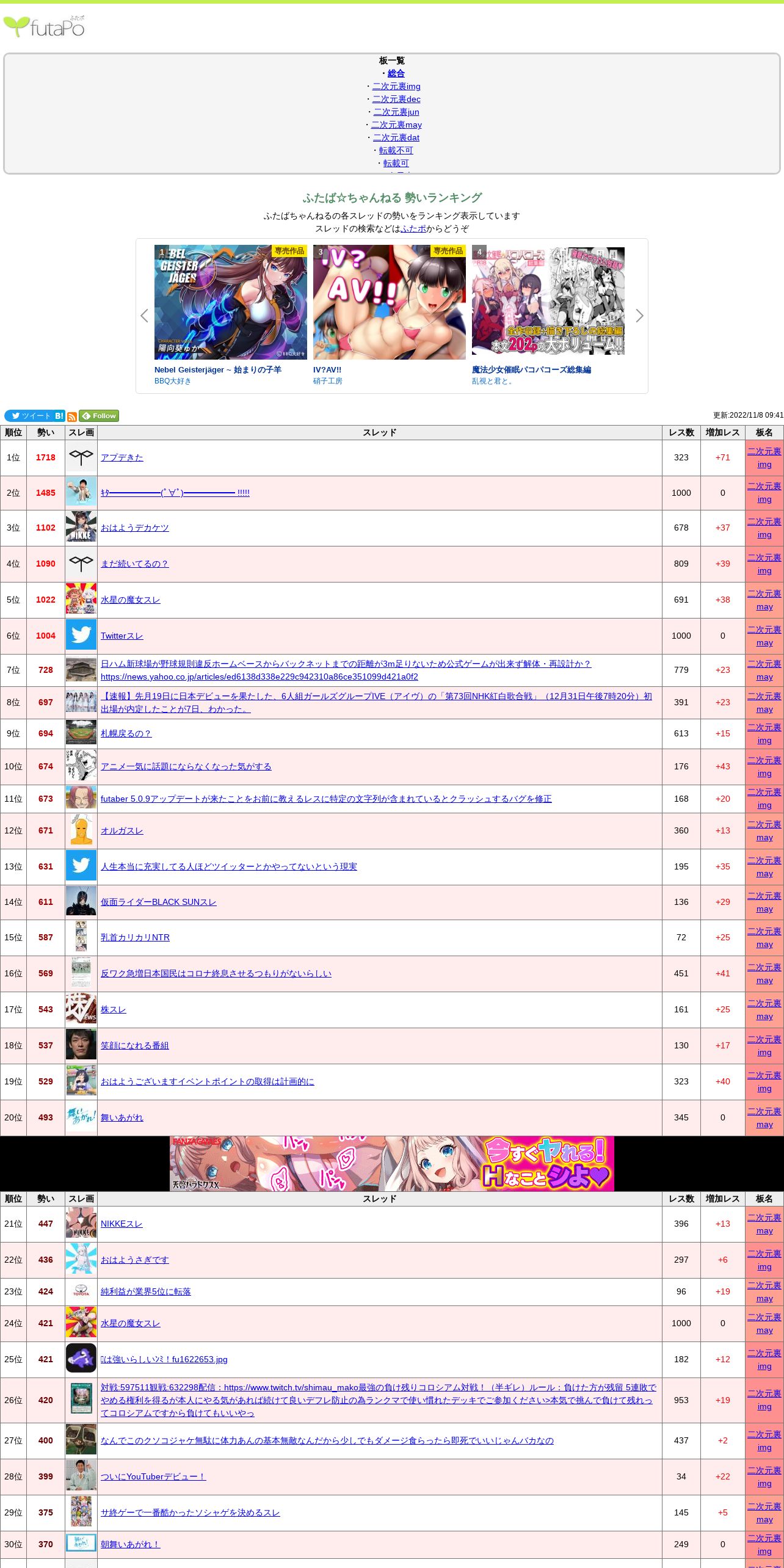
Task: Click the レス数 column header in first table
Action: tap(681, 432)
